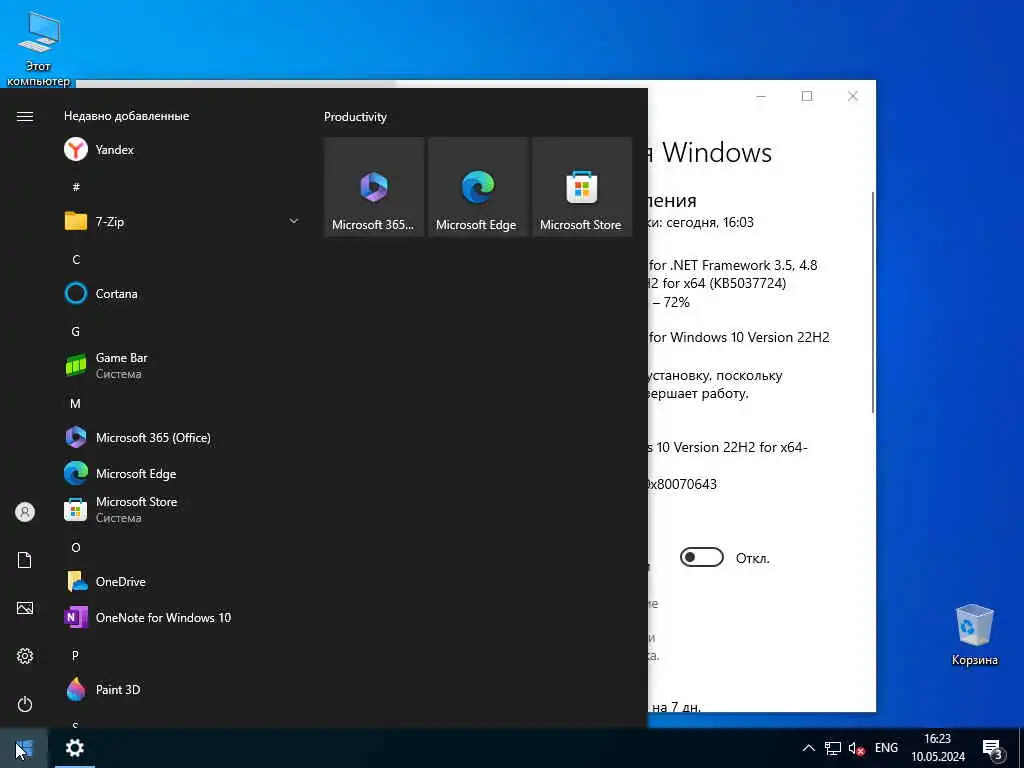Open the Recycle Bin desktop icon
The image size is (1024, 768).
point(974,635)
